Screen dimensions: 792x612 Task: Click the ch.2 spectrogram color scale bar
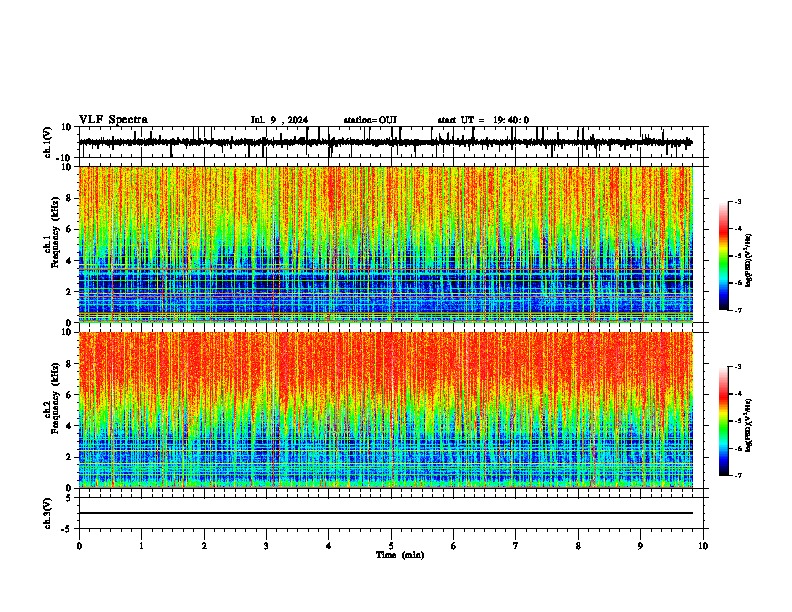coord(723,421)
